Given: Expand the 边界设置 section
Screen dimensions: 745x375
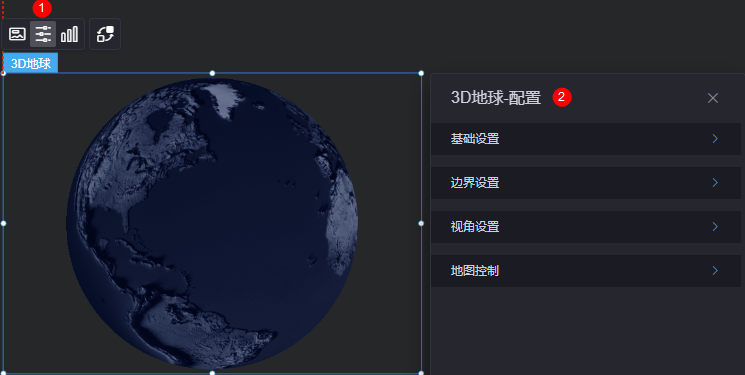Looking at the screenshot, I should [586, 183].
